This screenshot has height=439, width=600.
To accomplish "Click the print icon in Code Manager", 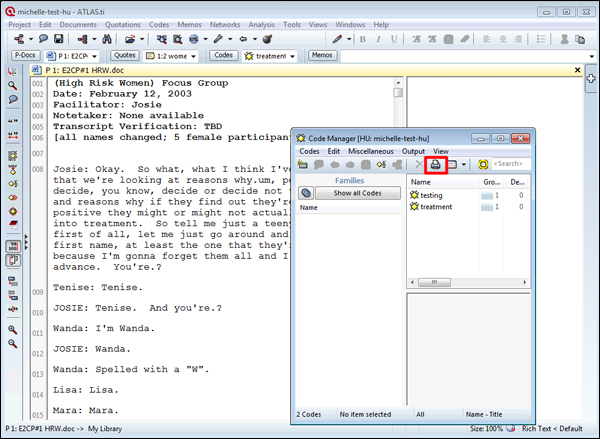I will (x=436, y=164).
